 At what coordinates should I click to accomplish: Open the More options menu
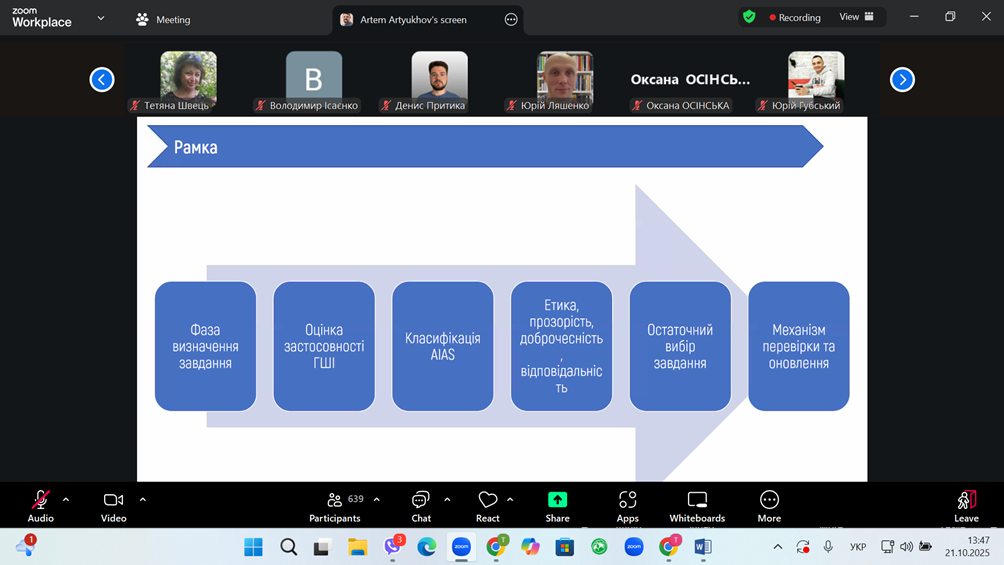click(769, 506)
